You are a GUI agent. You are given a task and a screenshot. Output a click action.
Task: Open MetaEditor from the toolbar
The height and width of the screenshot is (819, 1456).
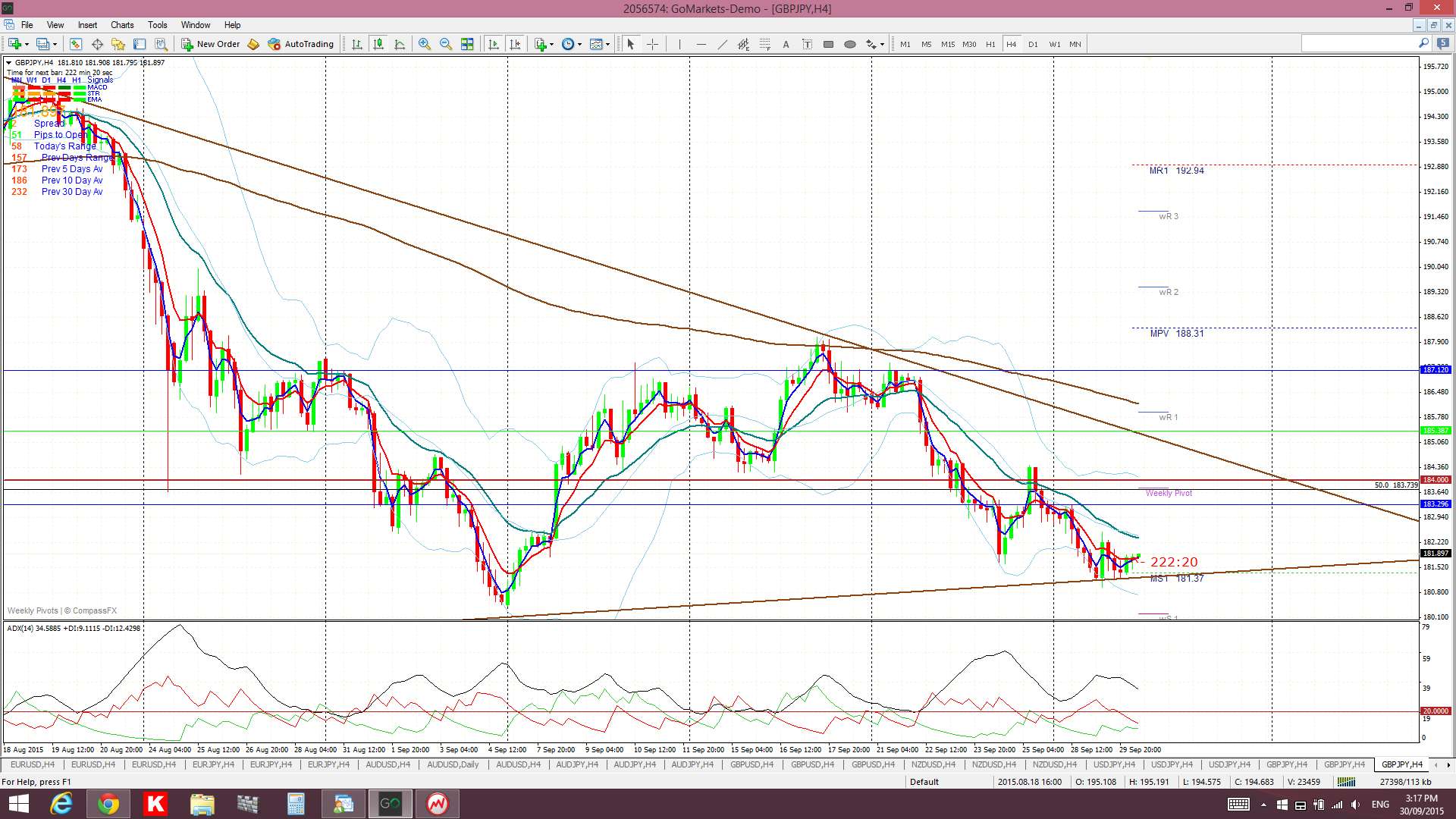(253, 44)
